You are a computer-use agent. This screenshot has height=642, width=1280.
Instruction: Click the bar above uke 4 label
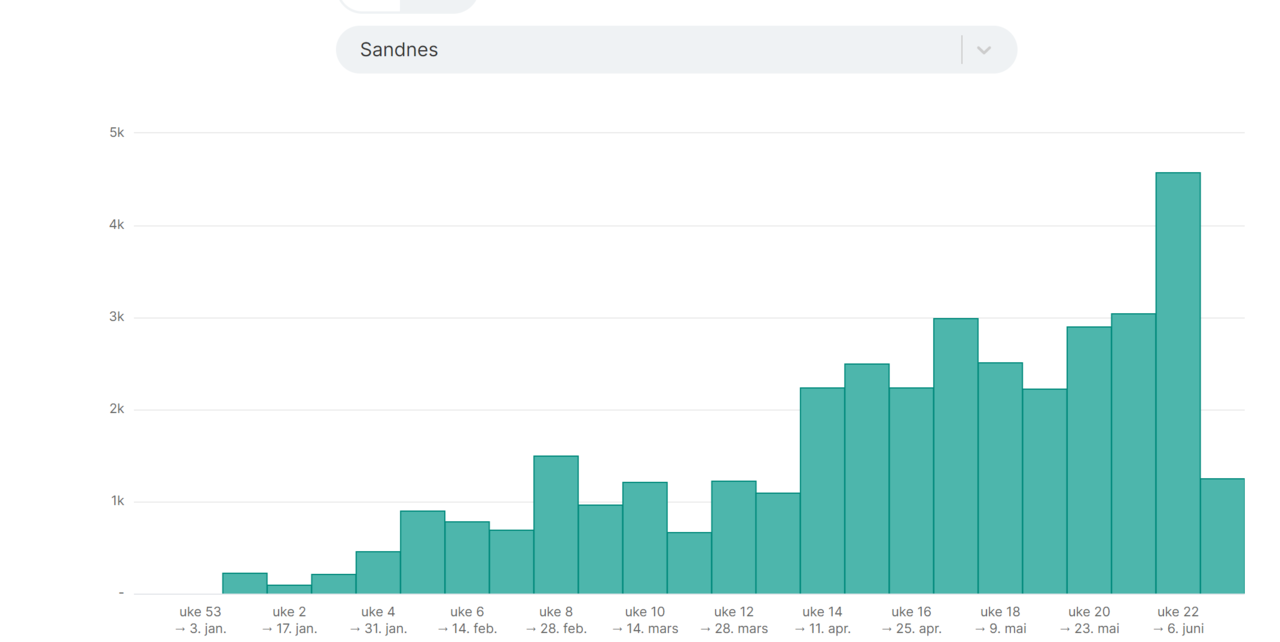coord(378,572)
